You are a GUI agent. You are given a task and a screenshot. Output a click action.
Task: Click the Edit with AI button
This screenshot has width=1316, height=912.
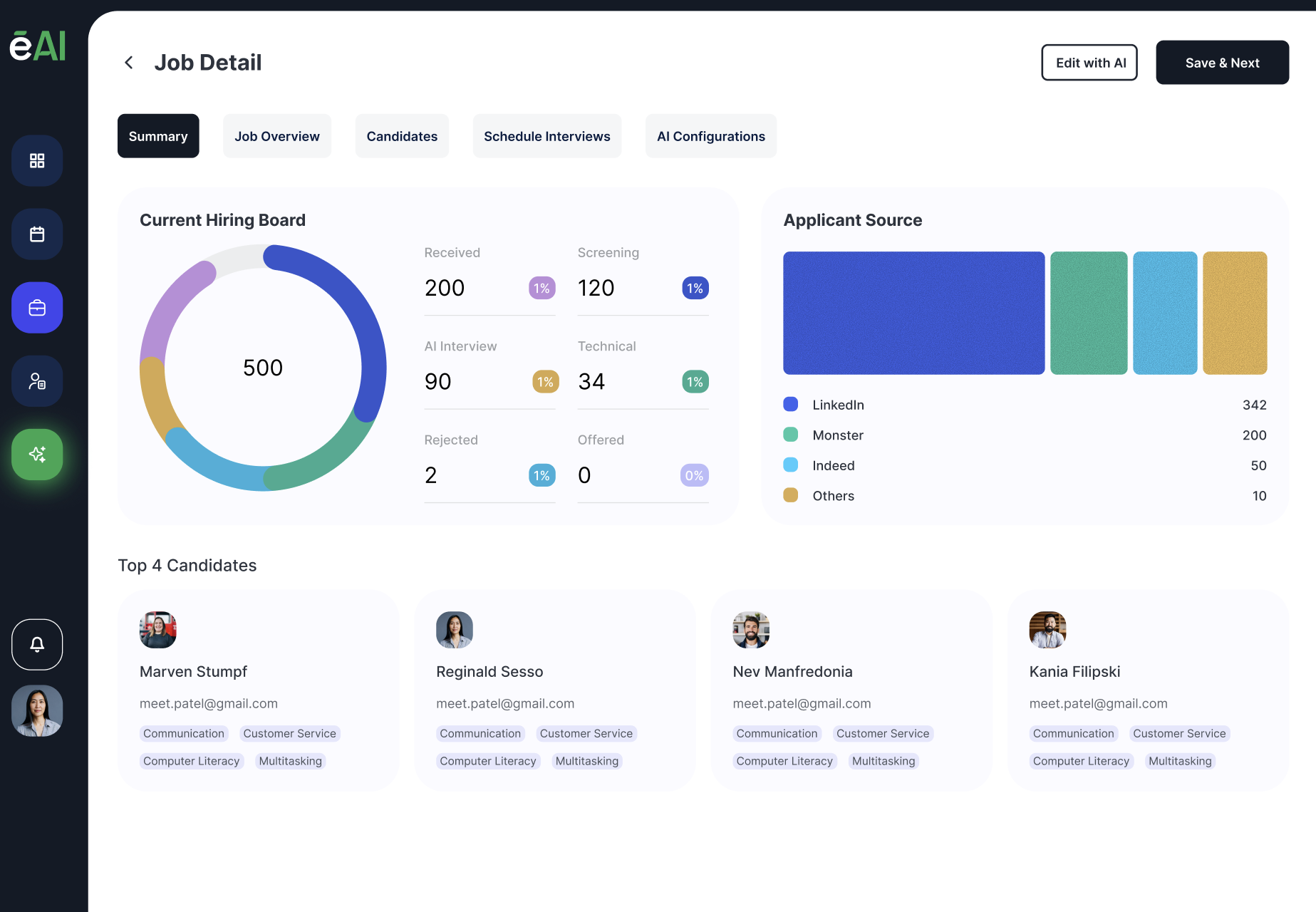click(1089, 63)
